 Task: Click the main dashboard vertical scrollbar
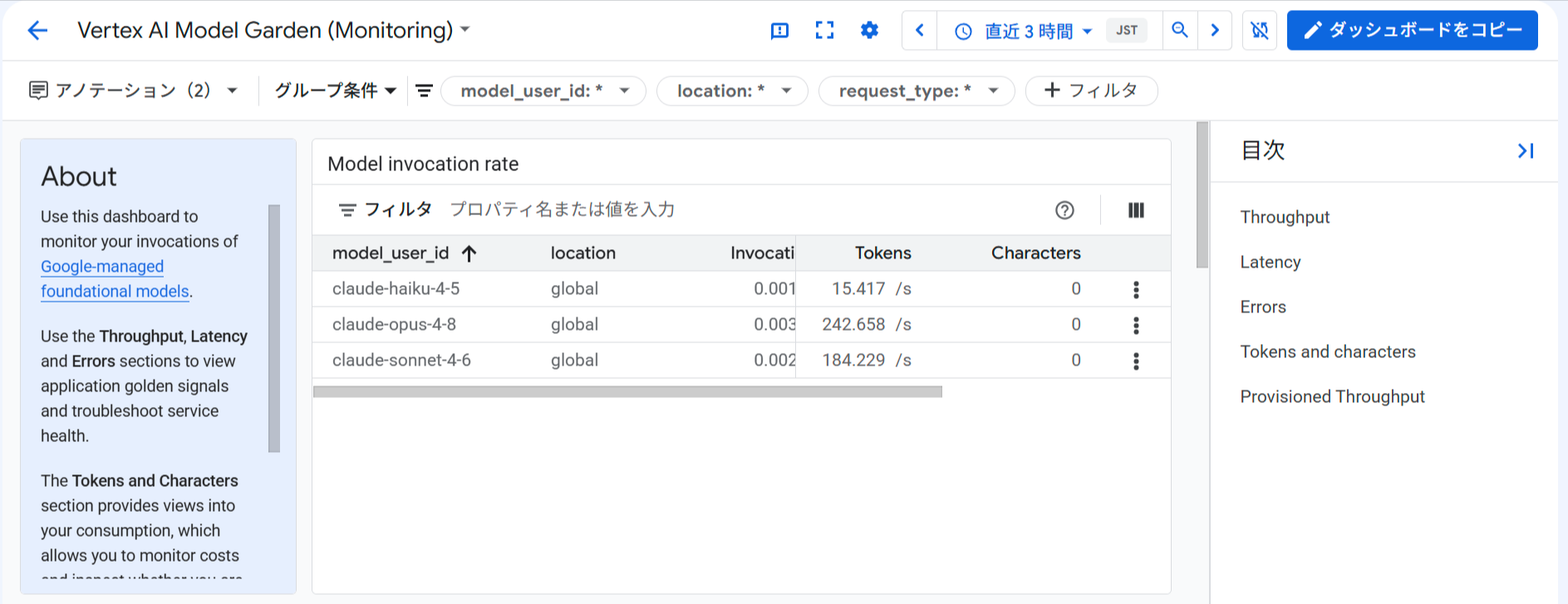coord(1202,195)
